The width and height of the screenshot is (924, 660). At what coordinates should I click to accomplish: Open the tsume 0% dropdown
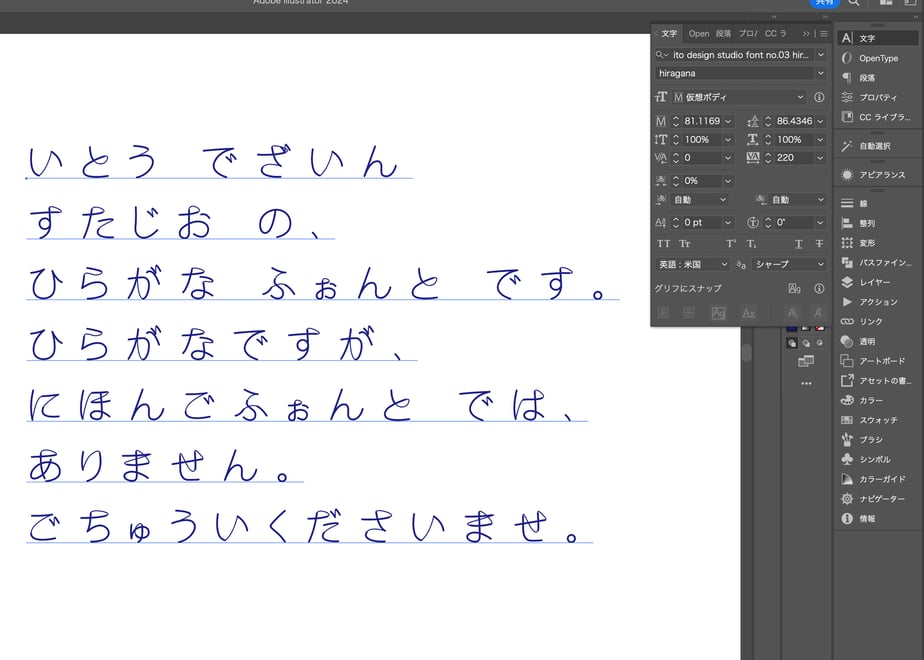(x=728, y=181)
